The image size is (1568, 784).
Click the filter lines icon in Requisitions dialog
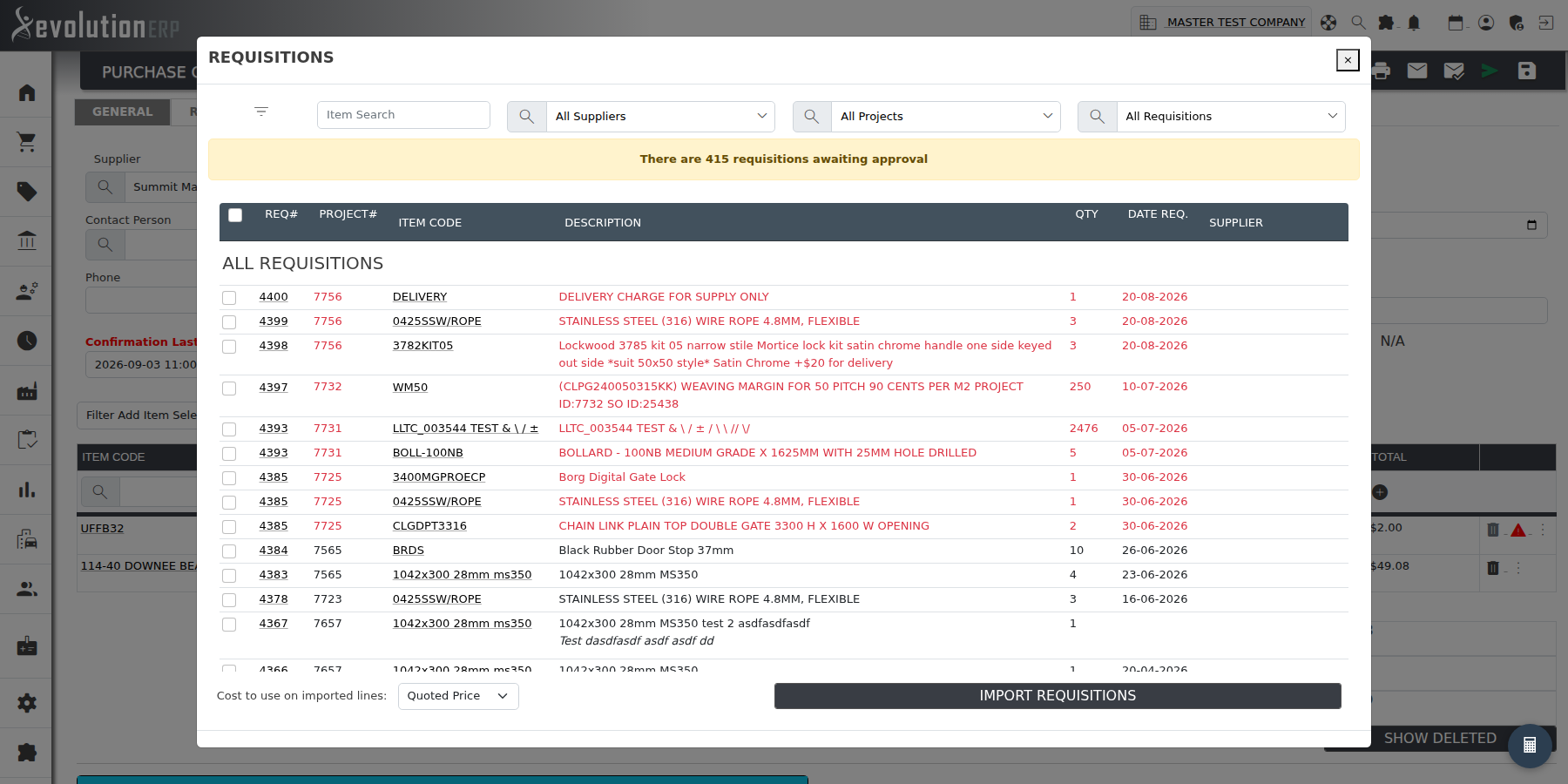pyautogui.click(x=261, y=112)
